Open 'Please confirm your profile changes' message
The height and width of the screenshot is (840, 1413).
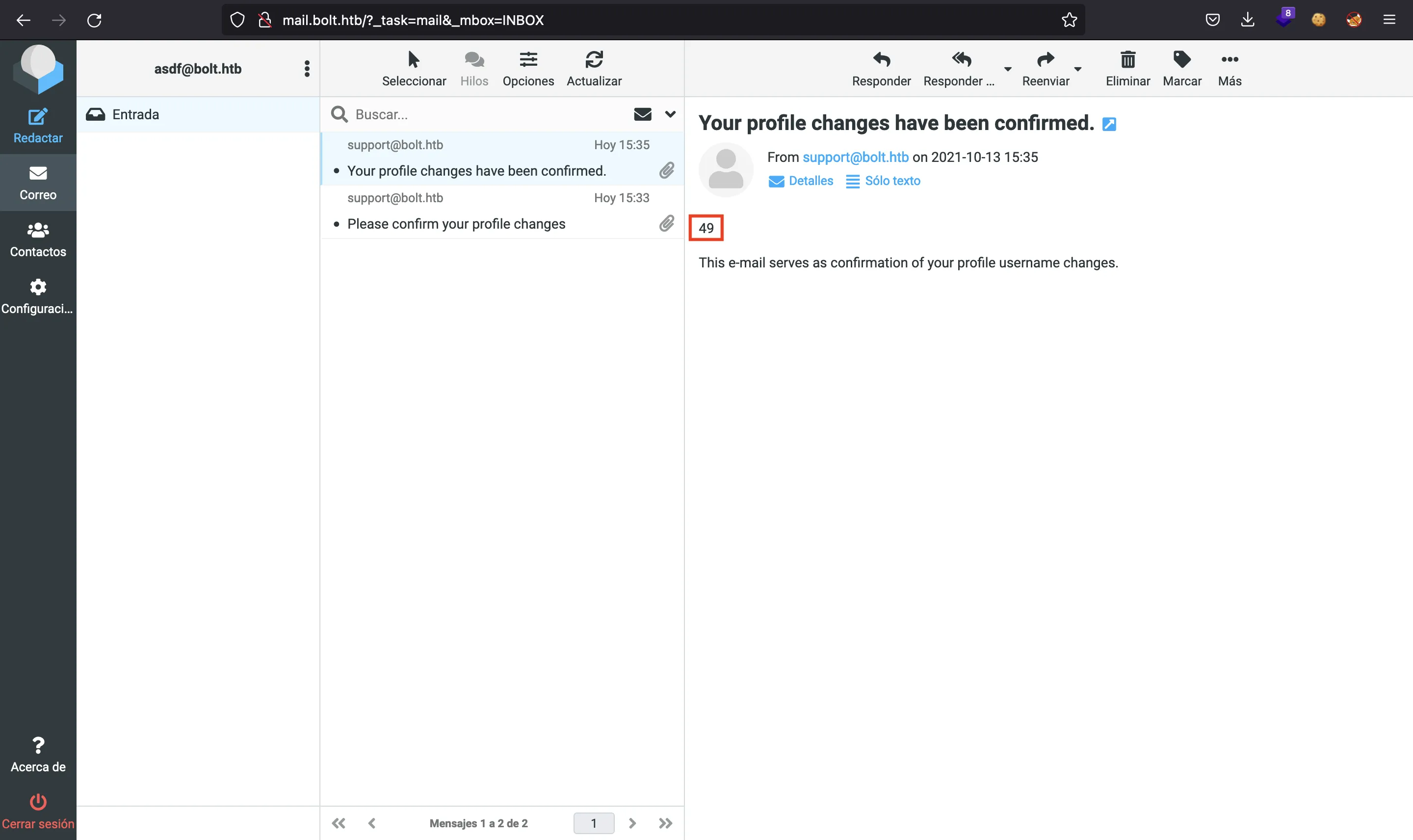[502, 211]
